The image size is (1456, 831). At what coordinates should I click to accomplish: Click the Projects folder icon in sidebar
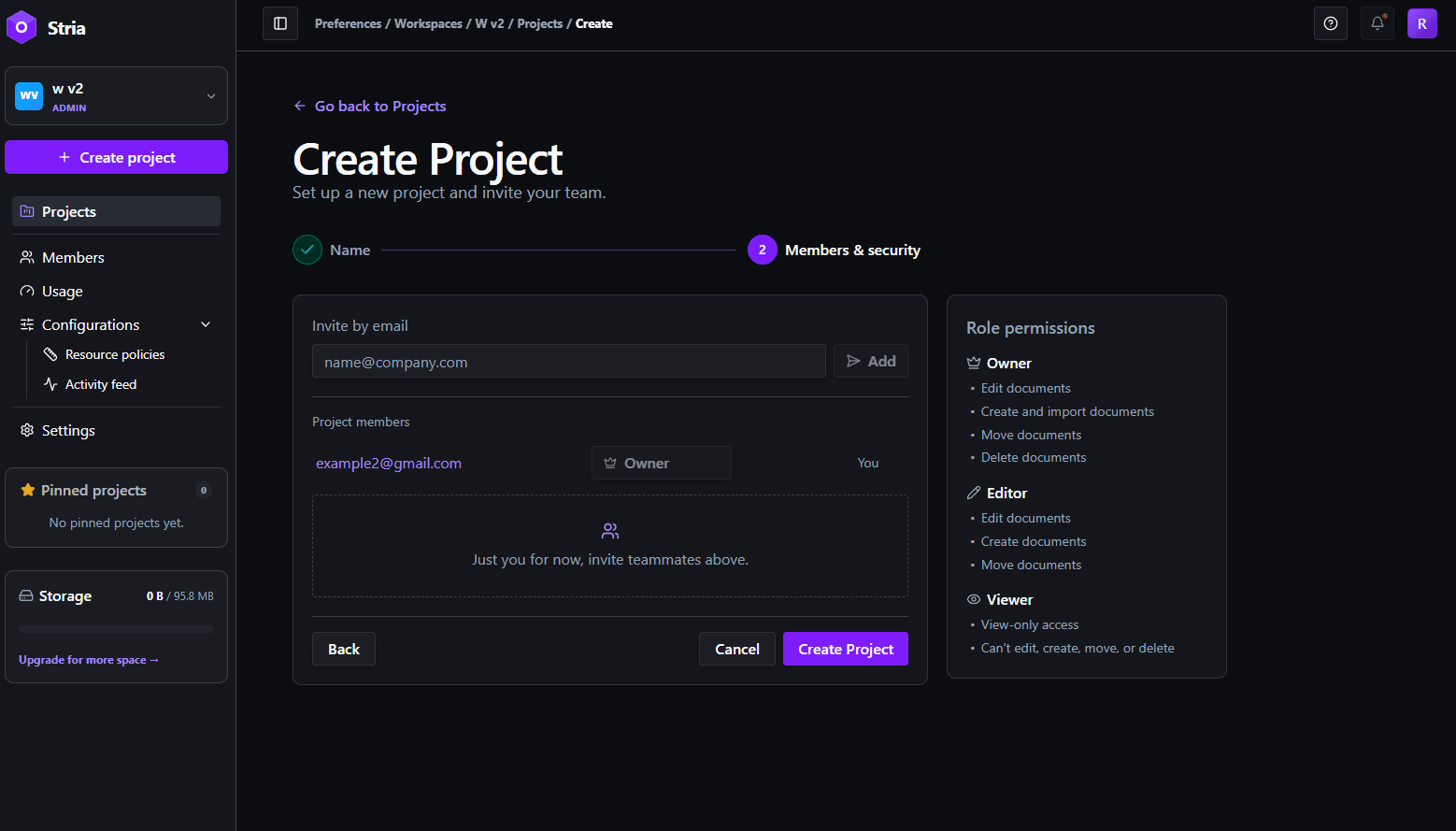[x=27, y=211]
